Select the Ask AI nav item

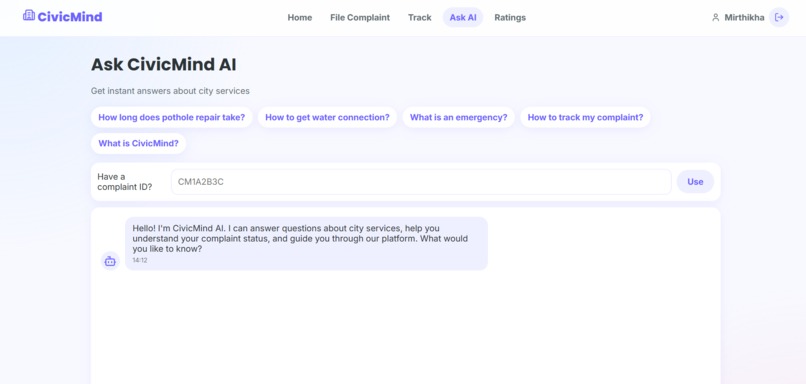coord(463,17)
